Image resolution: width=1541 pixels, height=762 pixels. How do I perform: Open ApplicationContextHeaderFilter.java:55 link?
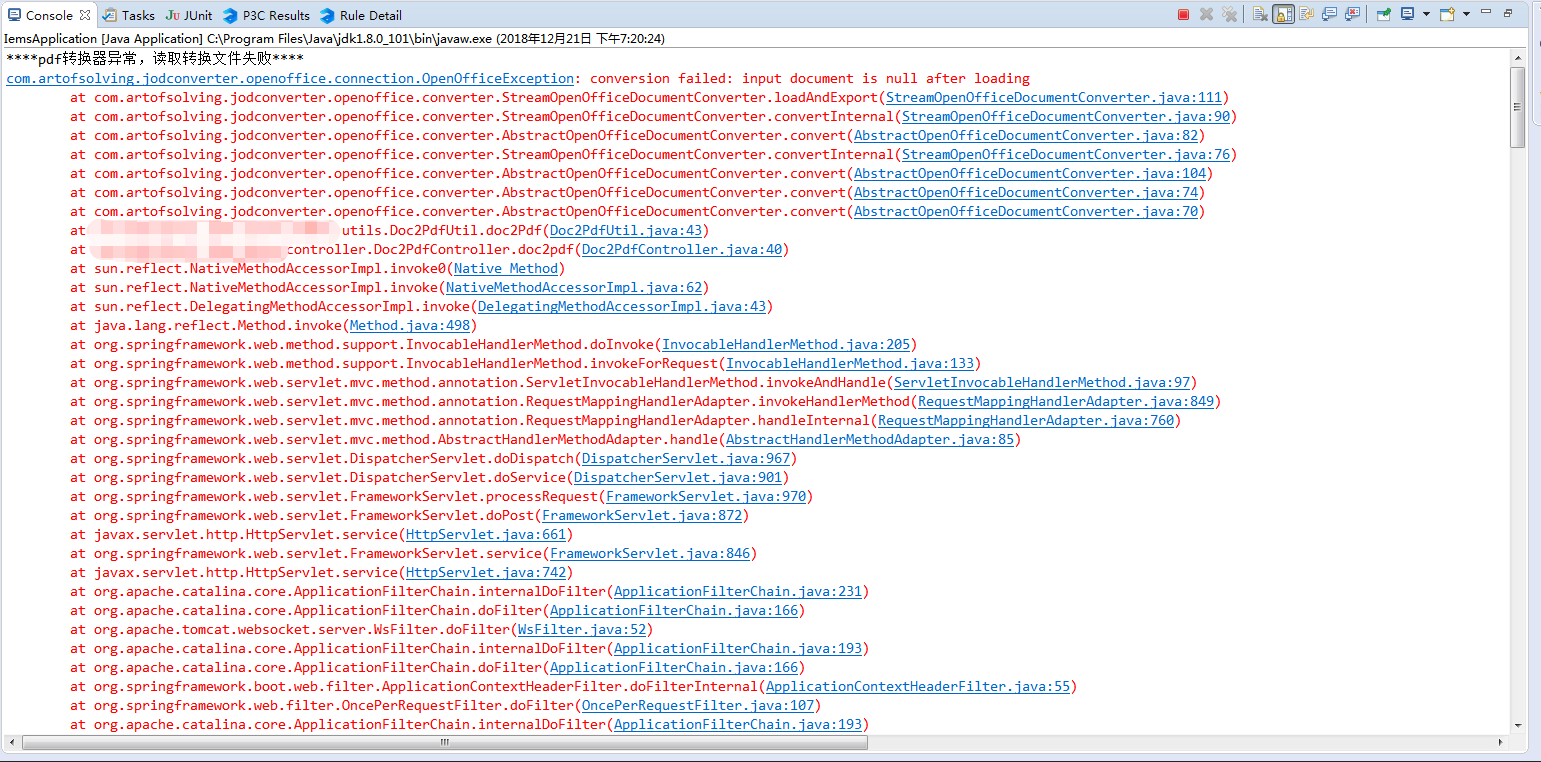918,686
